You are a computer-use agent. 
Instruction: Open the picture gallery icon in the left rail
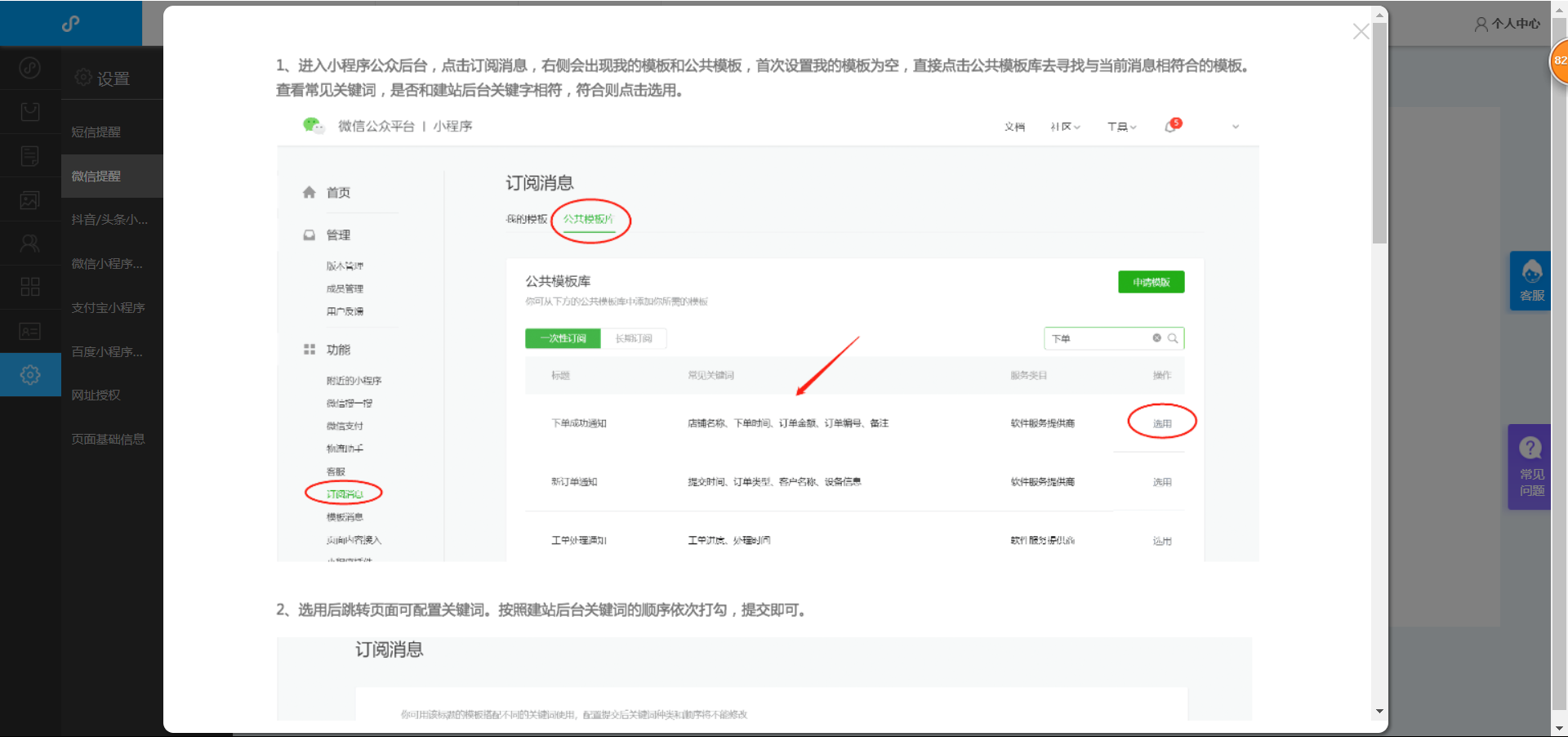point(30,199)
